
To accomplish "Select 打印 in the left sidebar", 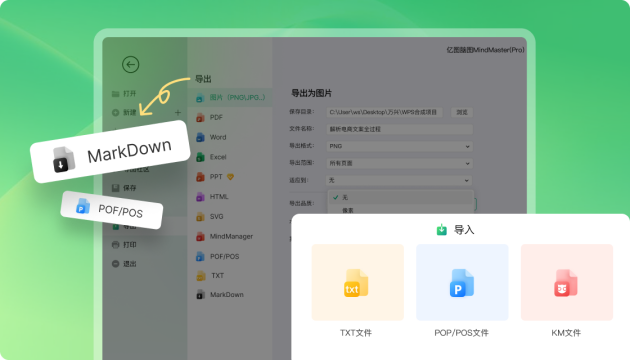I will coord(124,244).
